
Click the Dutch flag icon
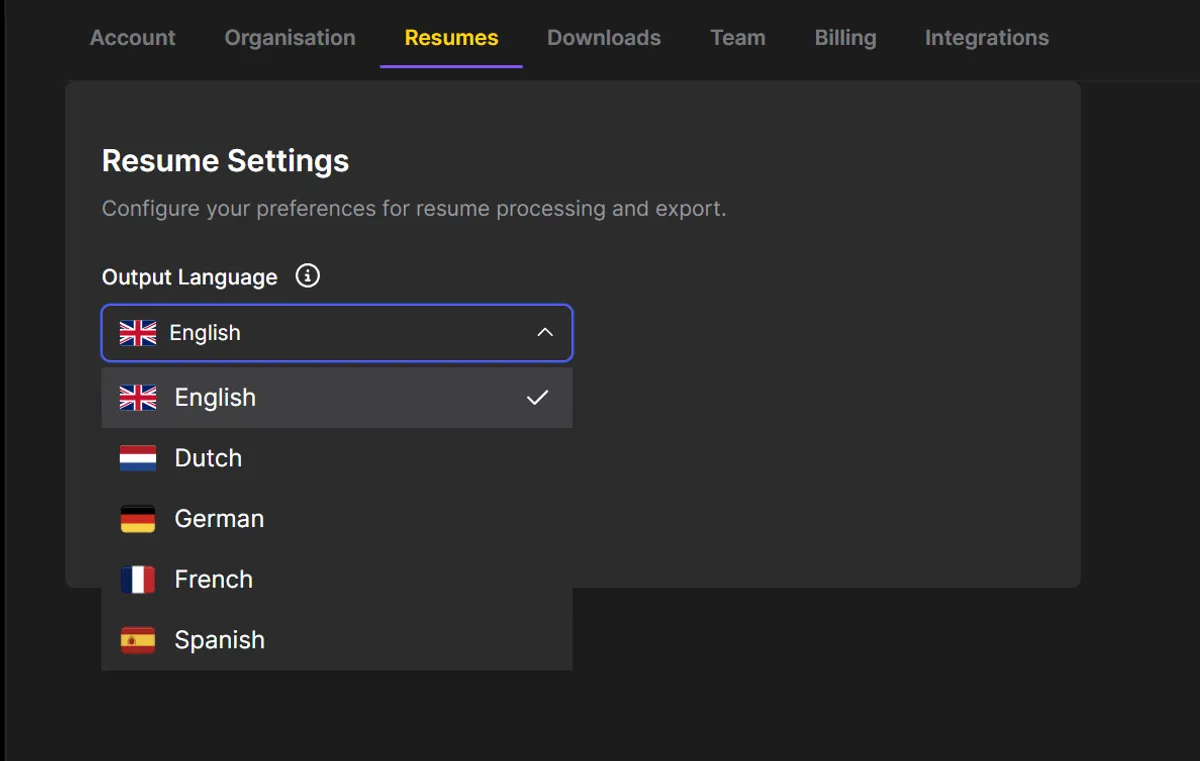point(138,458)
